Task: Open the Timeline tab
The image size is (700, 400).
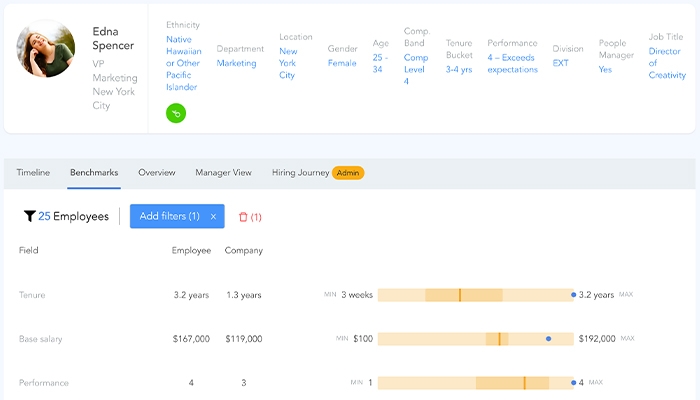Action: click(x=33, y=173)
